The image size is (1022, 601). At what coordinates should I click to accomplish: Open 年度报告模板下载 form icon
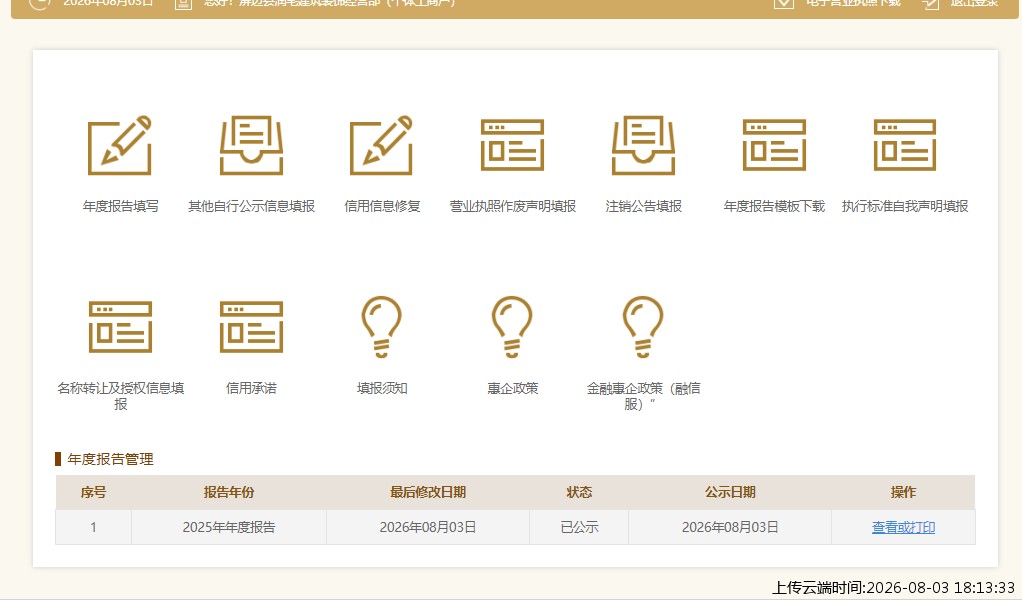pos(774,145)
